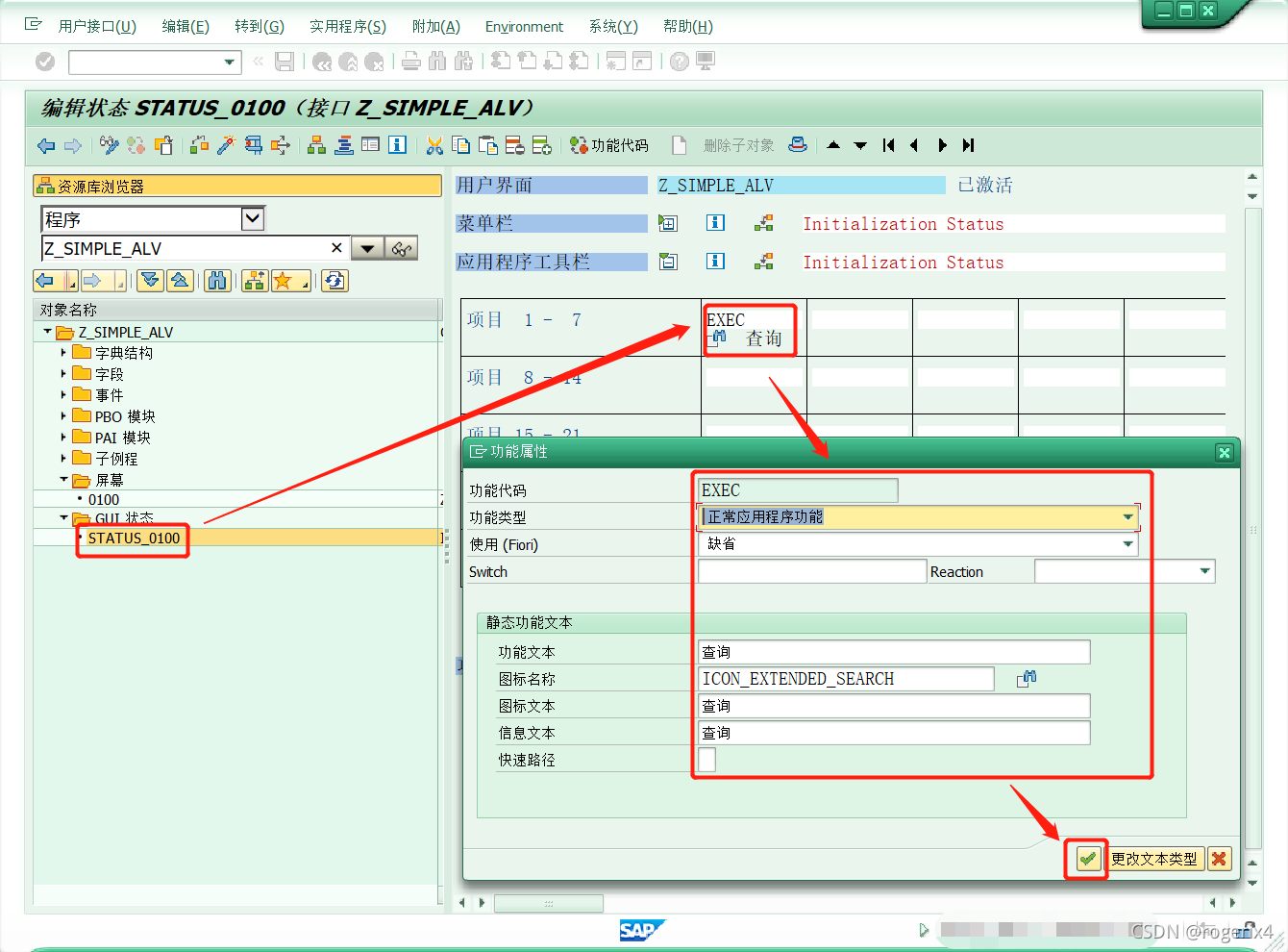The image size is (1288, 952).
Task: Expand the PBO 模块 tree folder
Action: pyautogui.click(x=63, y=416)
